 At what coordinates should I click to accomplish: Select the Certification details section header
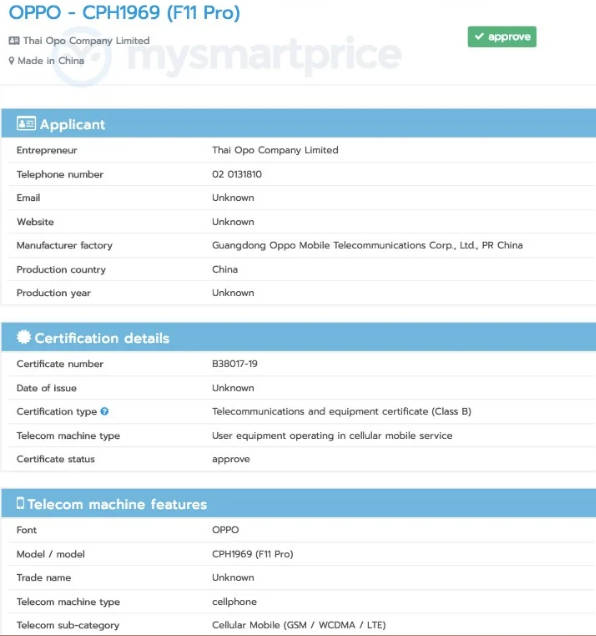tap(299, 337)
